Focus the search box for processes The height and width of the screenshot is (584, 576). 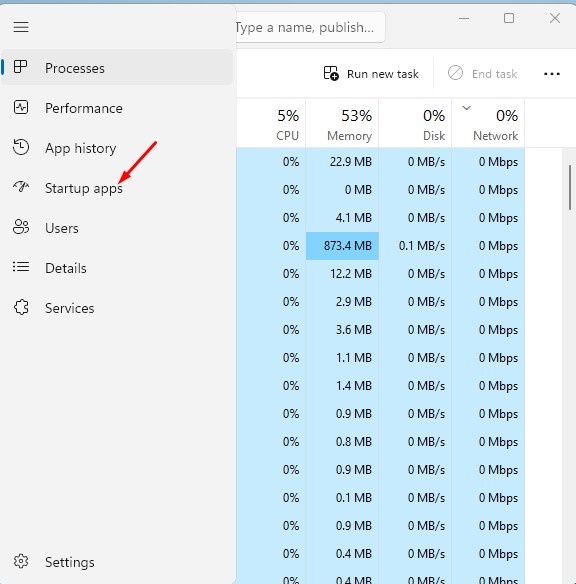pyautogui.click(x=310, y=27)
